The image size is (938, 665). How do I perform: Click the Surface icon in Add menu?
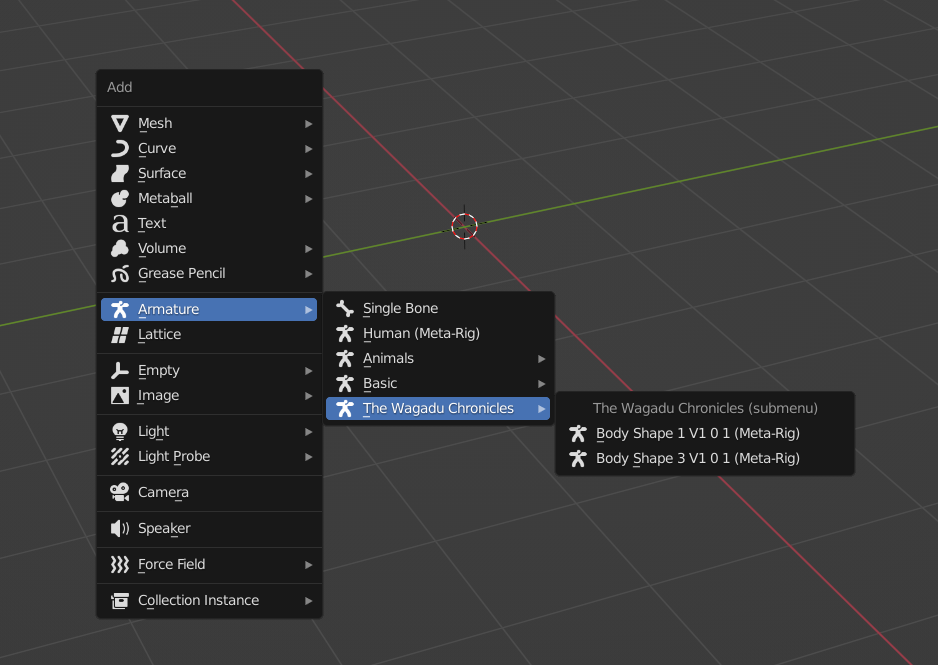coord(120,173)
